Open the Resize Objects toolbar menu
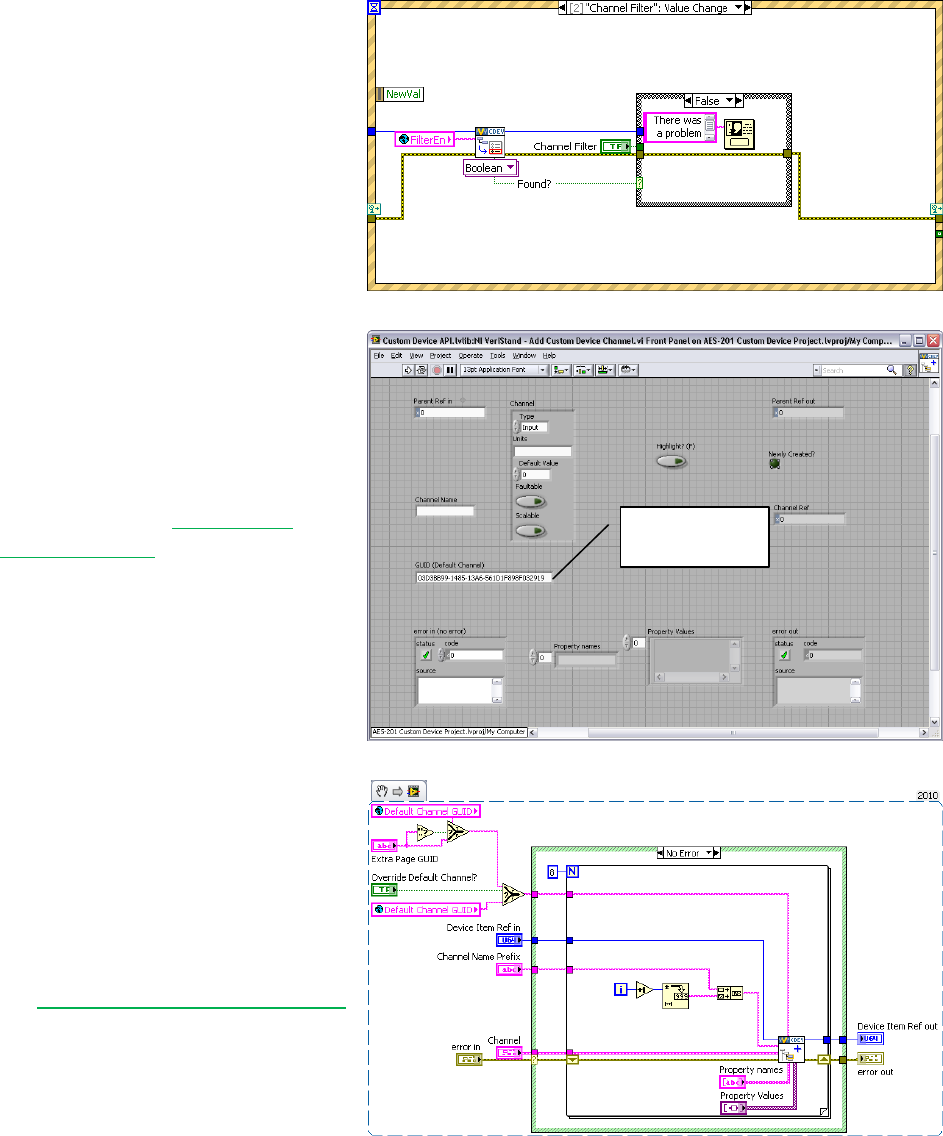The image size is (943, 1136). pos(605,370)
